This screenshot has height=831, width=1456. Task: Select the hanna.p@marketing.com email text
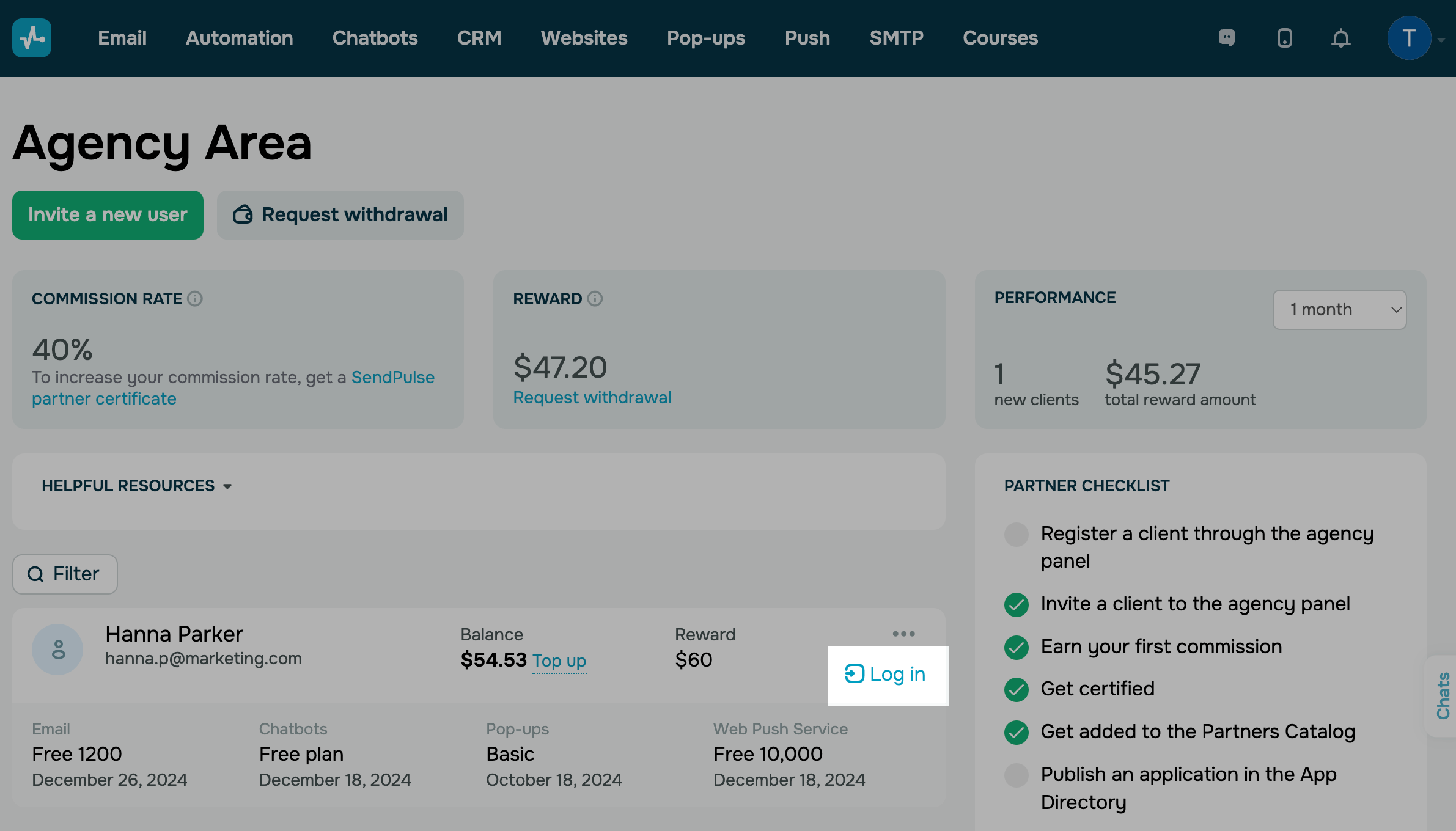pyautogui.click(x=204, y=659)
